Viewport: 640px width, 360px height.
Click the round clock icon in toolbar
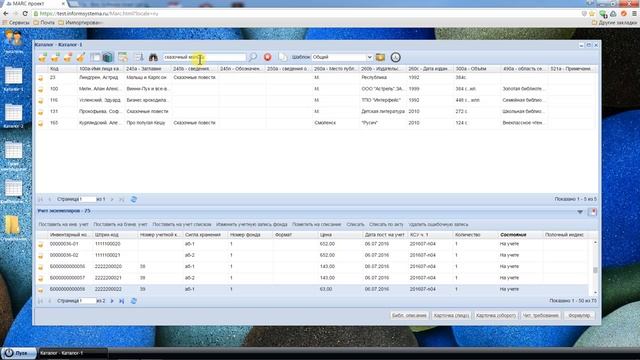[395, 57]
